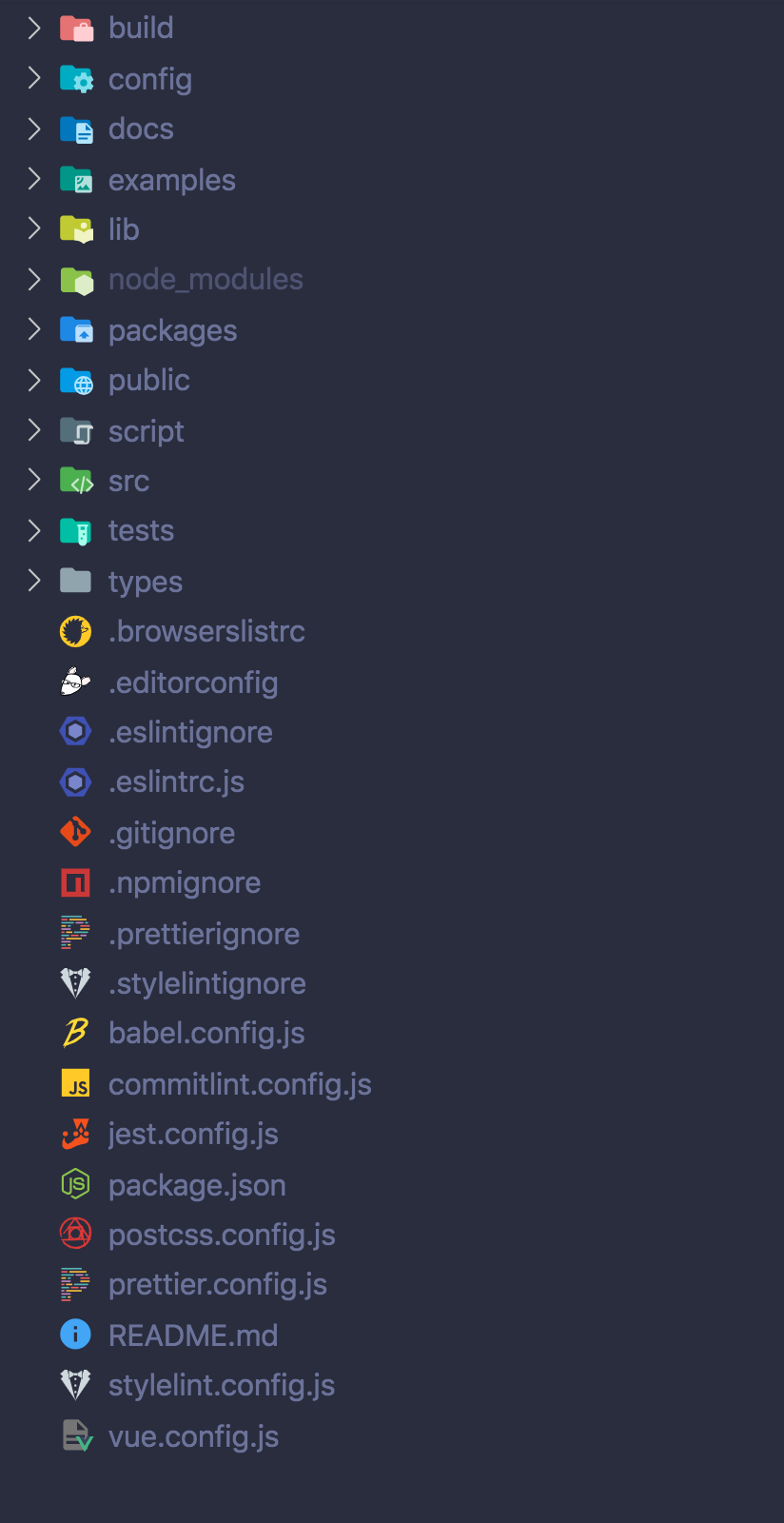Viewport: 784px width, 1523px height.
Task: Click the Node.js icon next to package.json
Action: pyautogui.click(x=75, y=1184)
